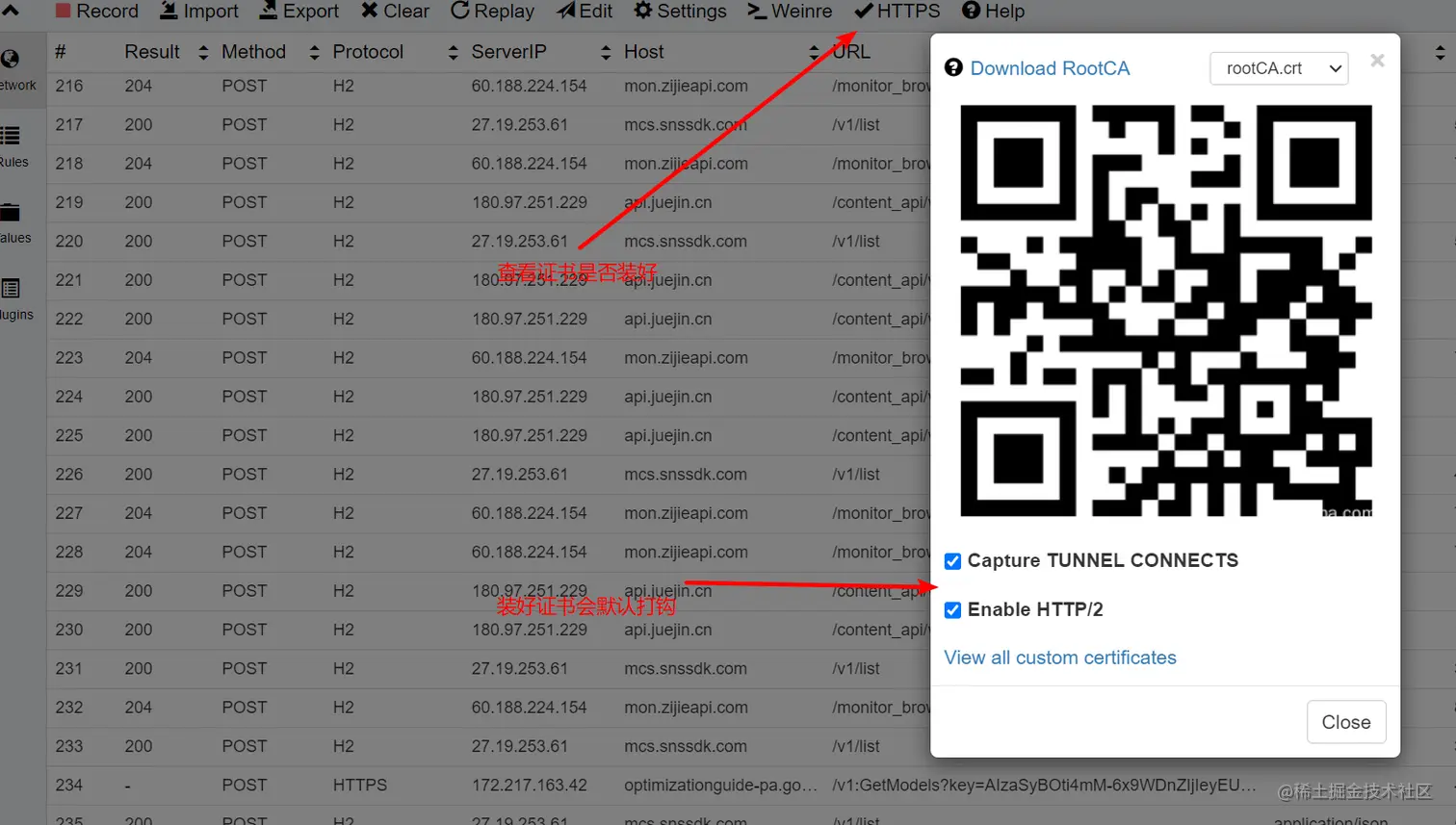Viewport: 1456px width, 825px height.
Task: Click the URL column header
Action: [851, 52]
